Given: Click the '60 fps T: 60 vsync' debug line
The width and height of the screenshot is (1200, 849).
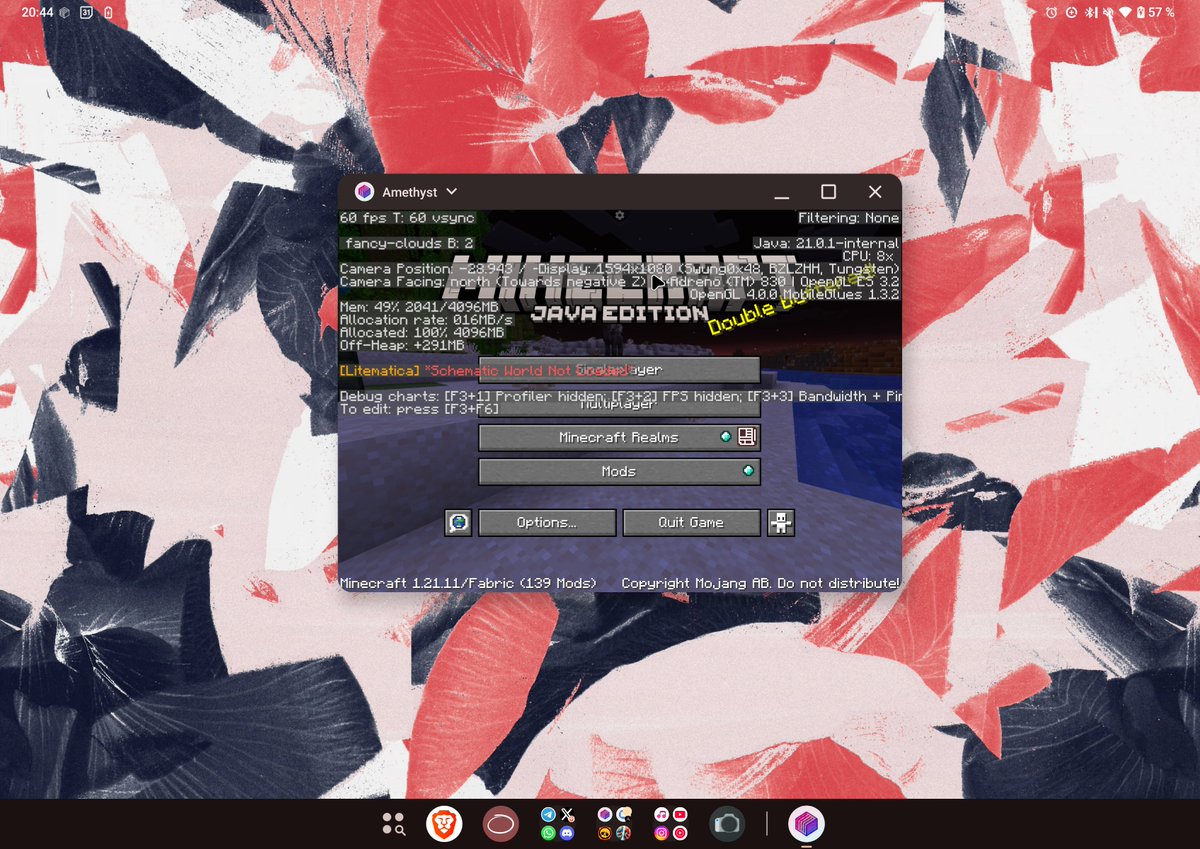Looking at the screenshot, I should click(x=407, y=218).
